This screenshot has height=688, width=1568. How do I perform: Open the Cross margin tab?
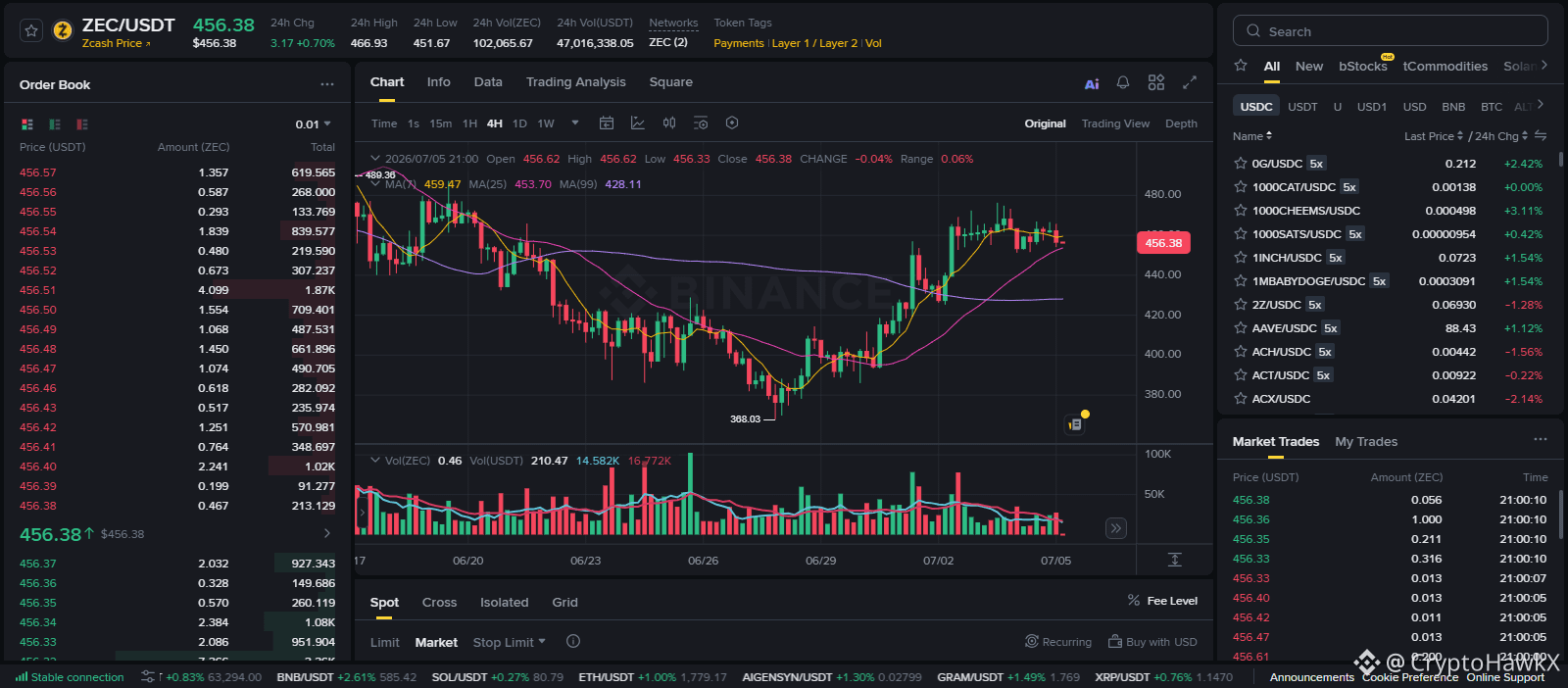click(439, 603)
